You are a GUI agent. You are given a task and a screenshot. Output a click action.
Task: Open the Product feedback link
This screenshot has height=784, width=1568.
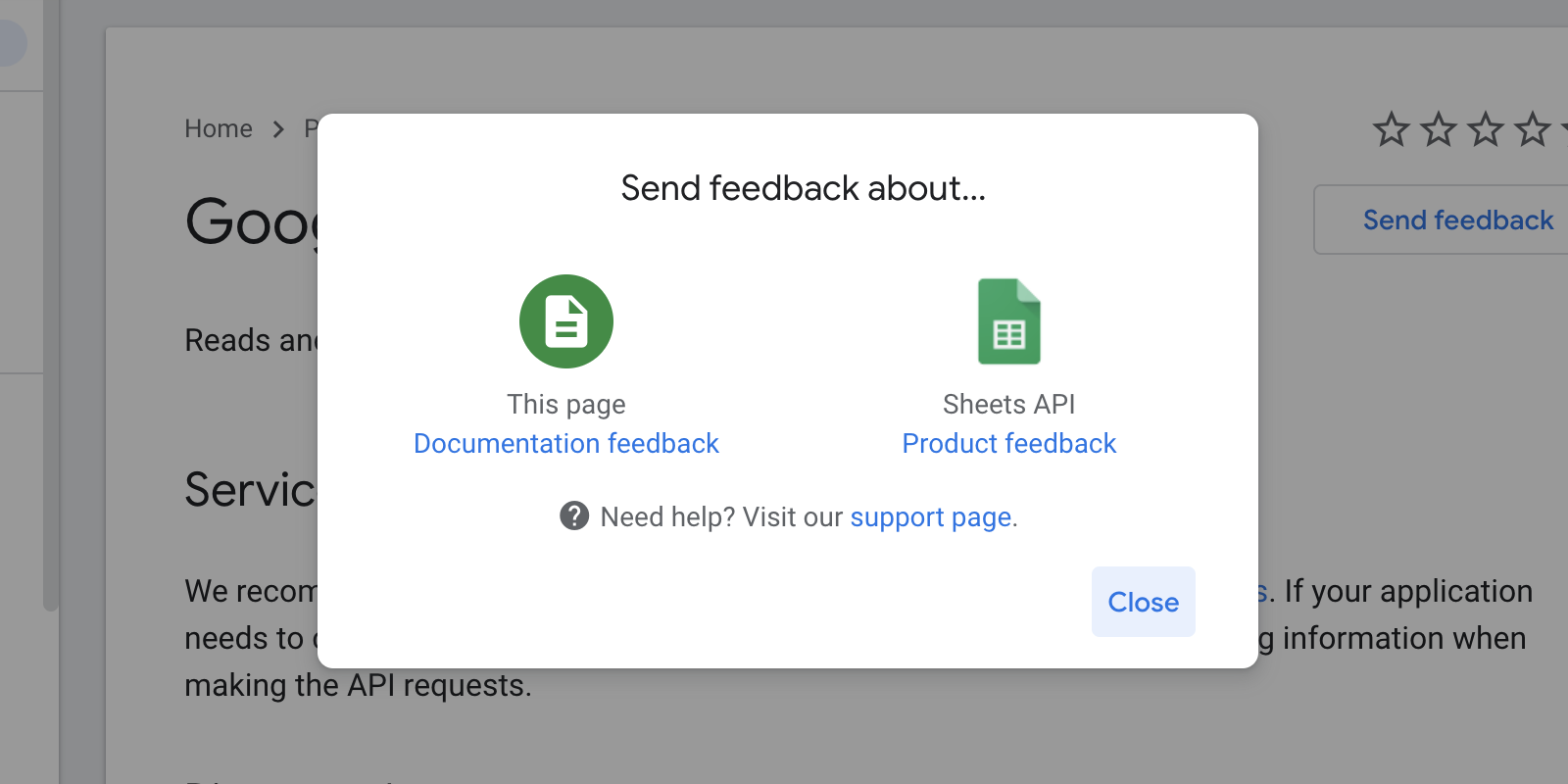tap(1009, 443)
